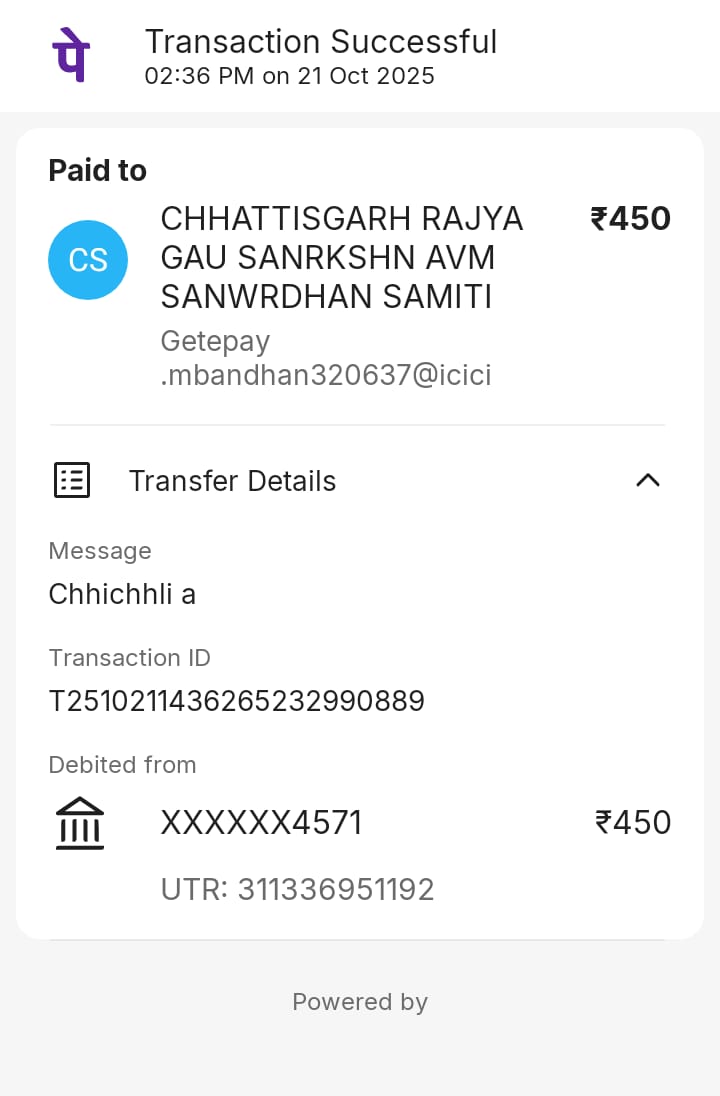Viewport: 720px width, 1096px height.
Task: Open payee CHHATTISGARH RAJYA GAU SANRKSHN name
Action: 342,257
